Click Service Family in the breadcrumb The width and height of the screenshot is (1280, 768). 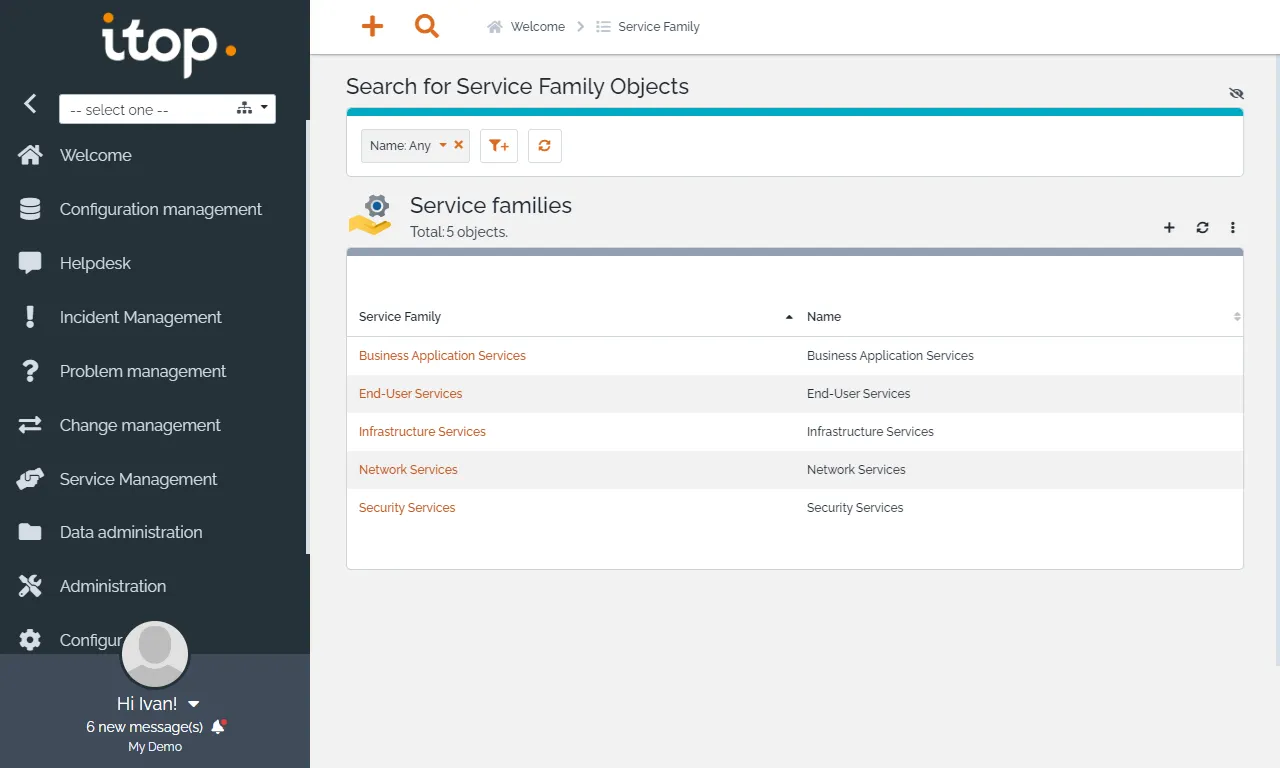tap(659, 27)
